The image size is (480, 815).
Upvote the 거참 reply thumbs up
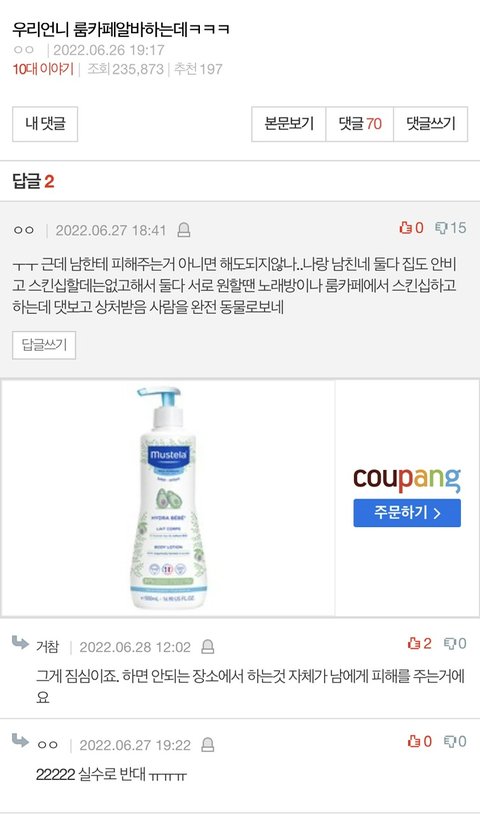click(419, 643)
